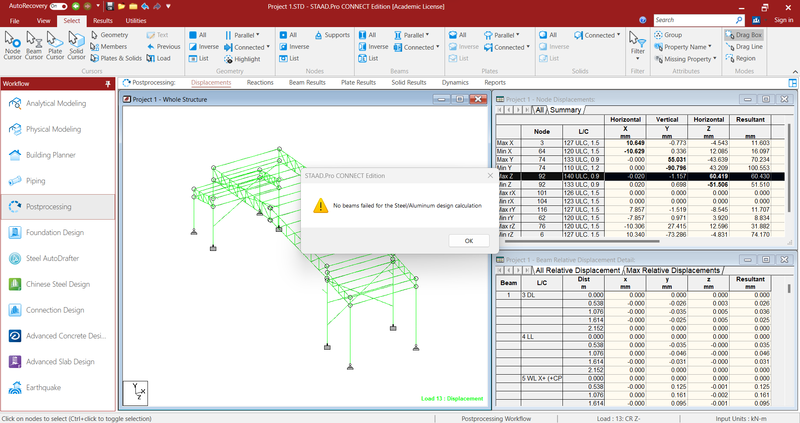This screenshot has height=423, width=800.
Task: Open Connected dropdown in Beams group
Action: (x=416, y=47)
